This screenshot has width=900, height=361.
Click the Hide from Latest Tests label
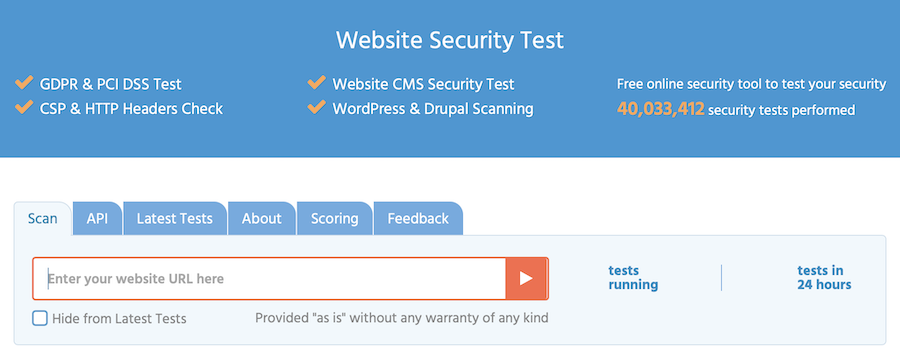[x=119, y=319]
